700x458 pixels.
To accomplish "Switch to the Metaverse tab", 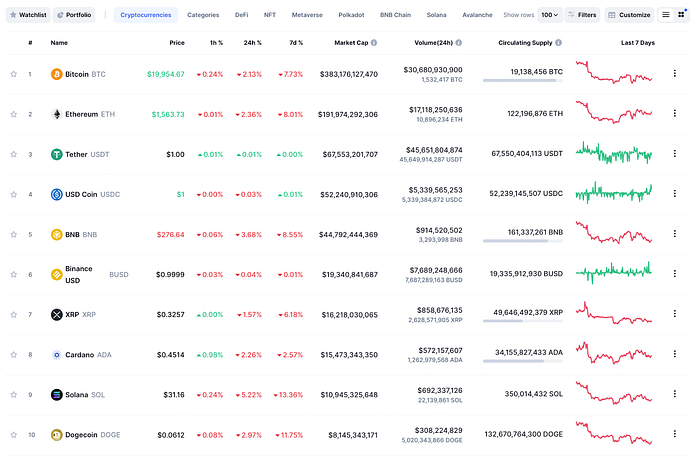I will (x=307, y=15).
